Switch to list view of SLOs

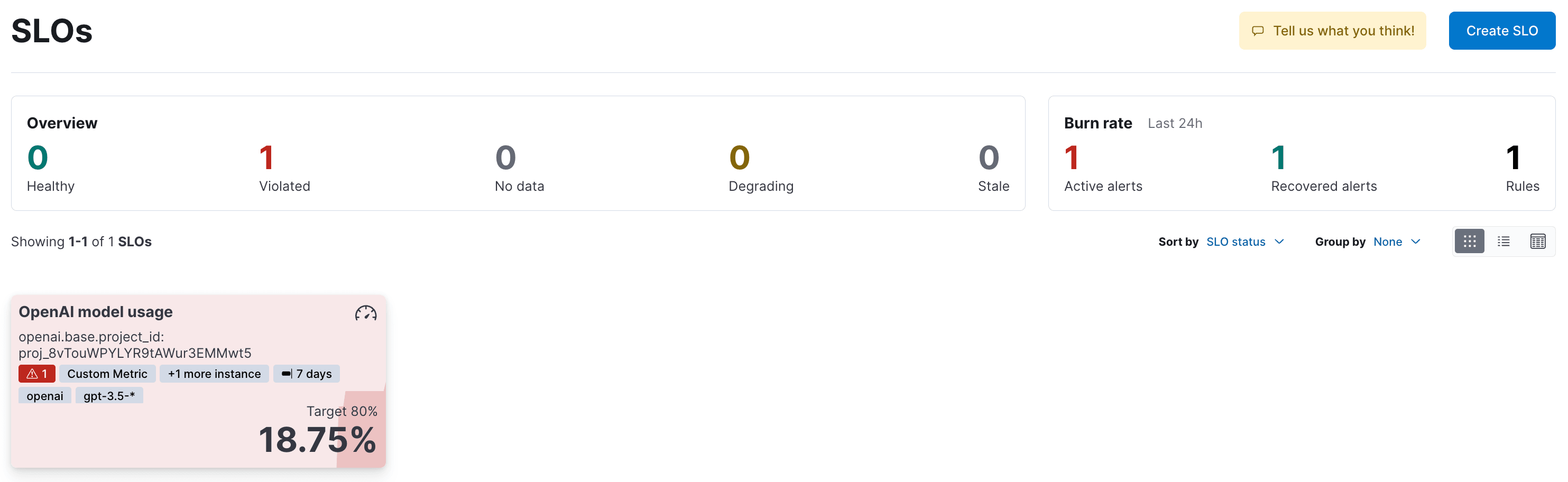[x=1504, y=241]
